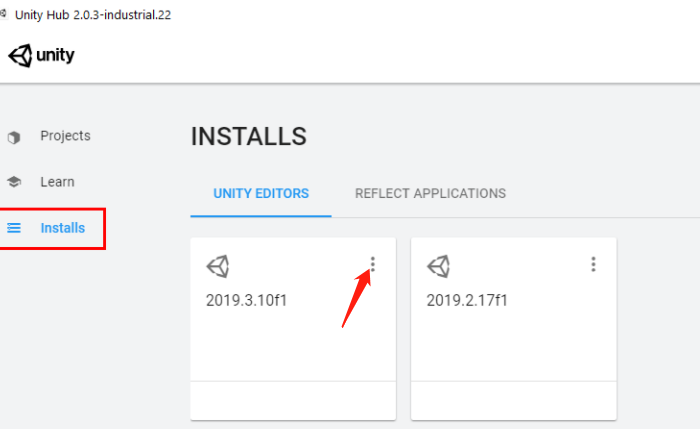Open the Projects section in sidebar
700x429 pixels.
point(65,136)
